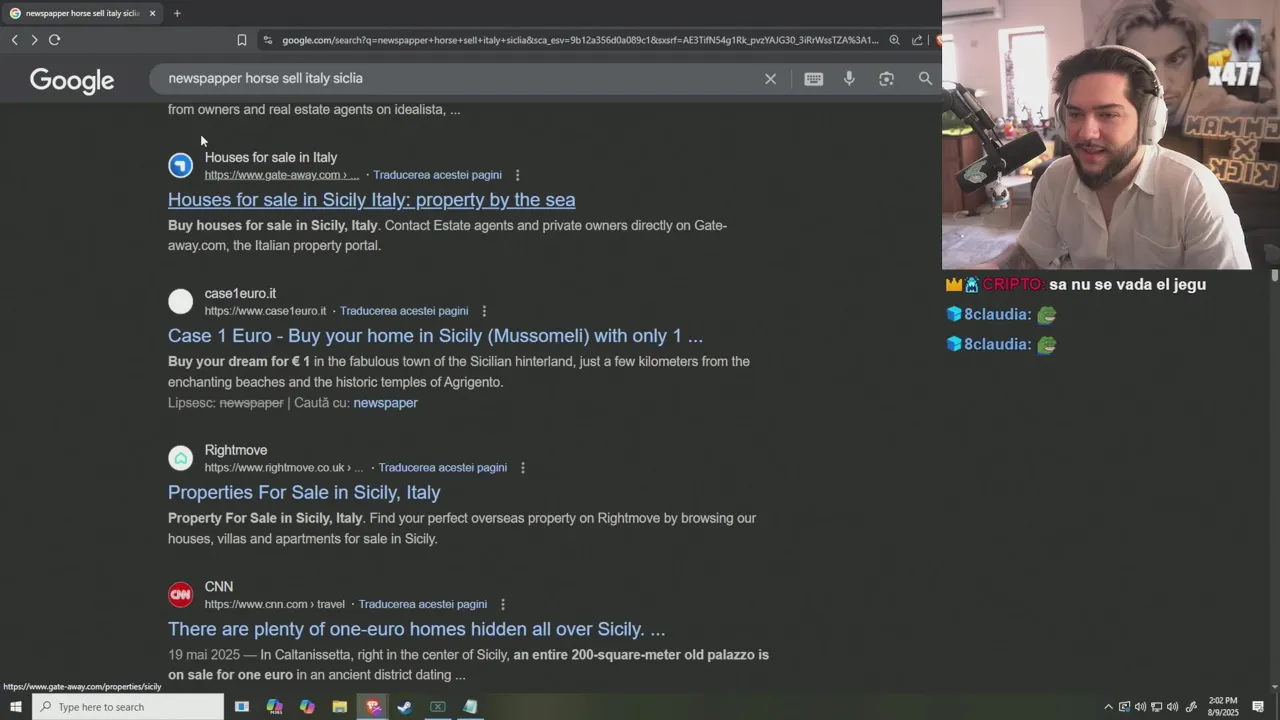This screenshot has height=720, width=1280.
Task: Click the CRIPTO chat message
Action: (1075, 285)
